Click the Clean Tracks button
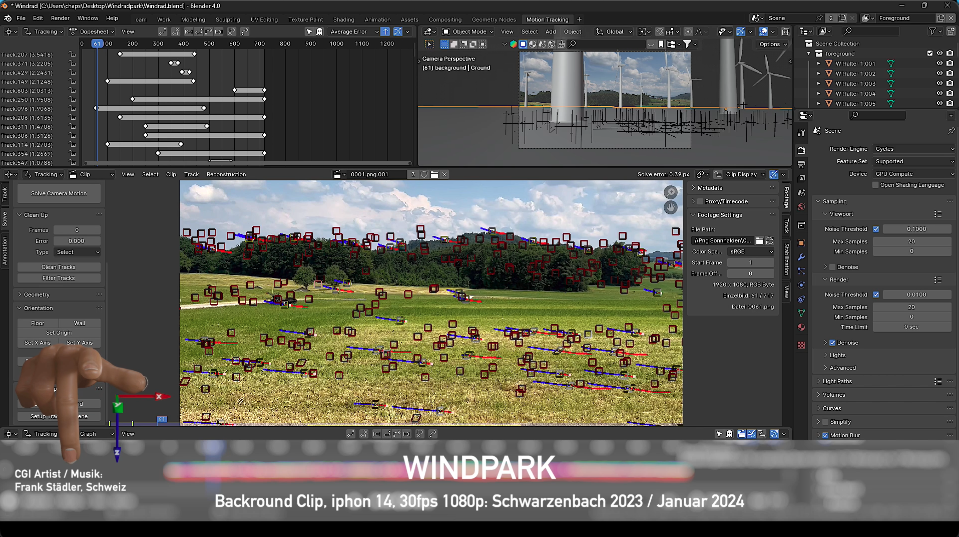Viewport: 959px width, 537px height. 59,267
